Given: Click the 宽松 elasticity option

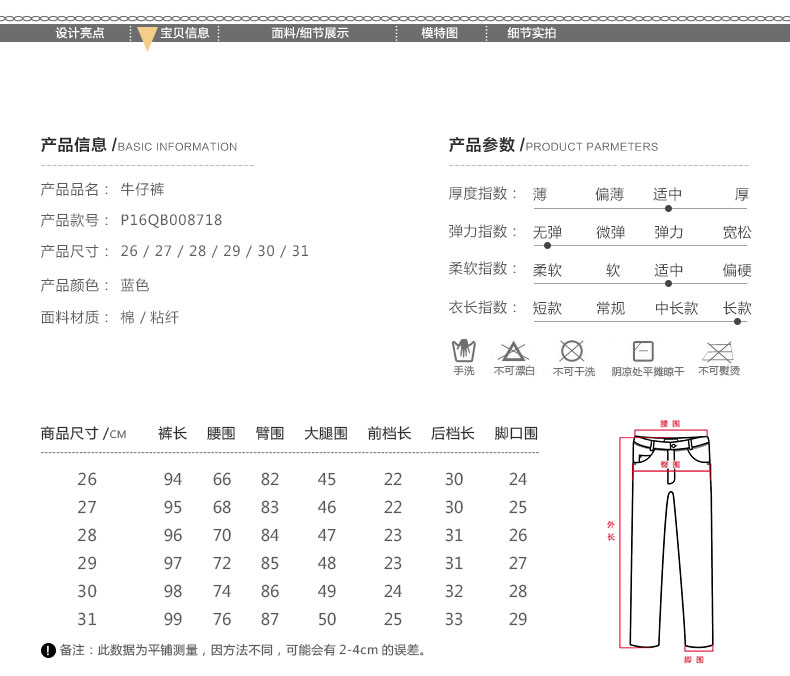Looking at the screenshot, I should (737, 232).
